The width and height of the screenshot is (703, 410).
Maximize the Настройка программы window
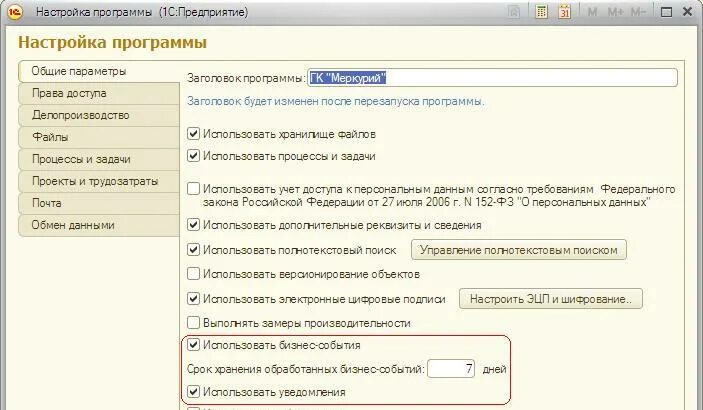click(x=666, y=12)
